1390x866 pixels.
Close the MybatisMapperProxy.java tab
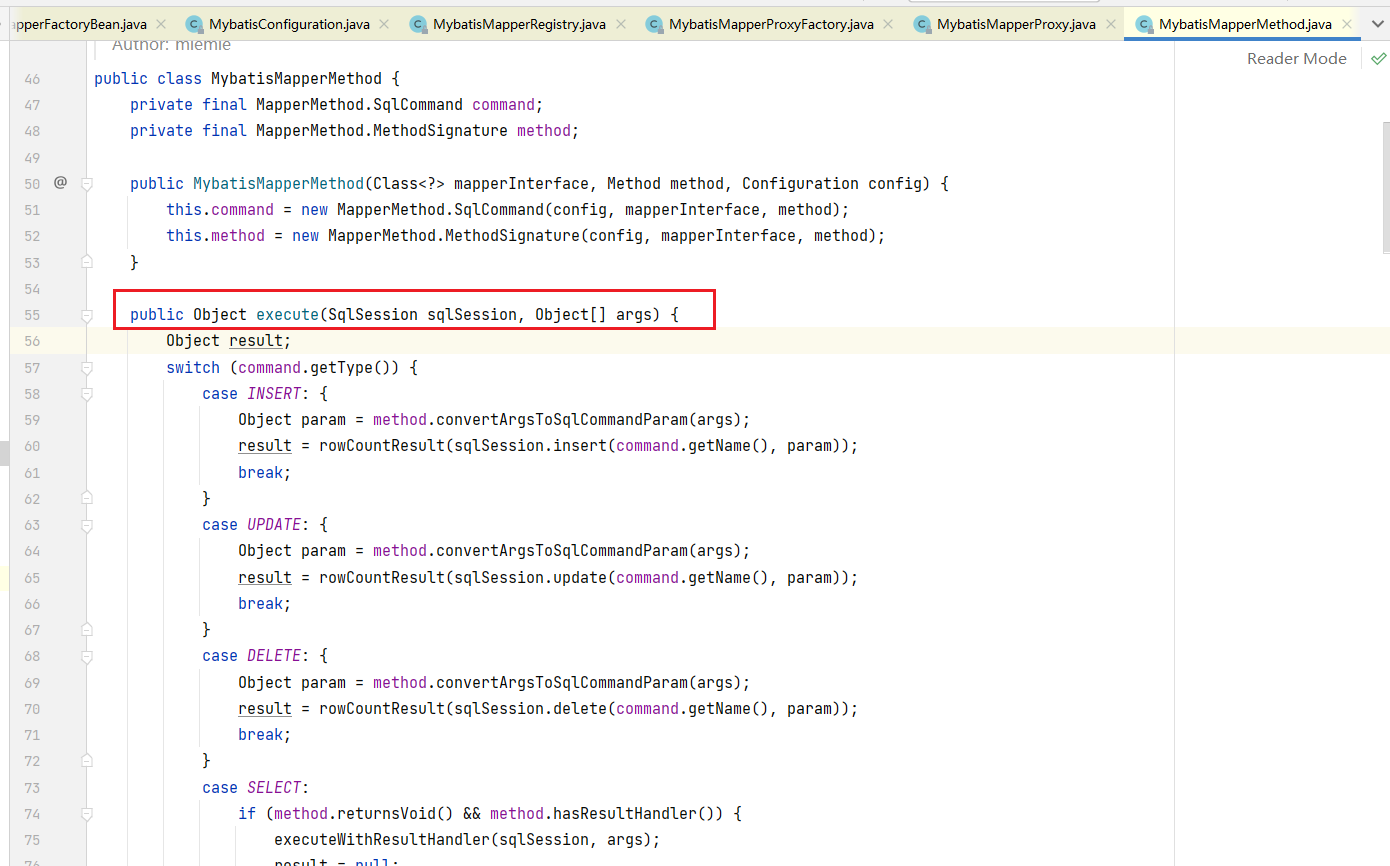tap(1110, 24)
